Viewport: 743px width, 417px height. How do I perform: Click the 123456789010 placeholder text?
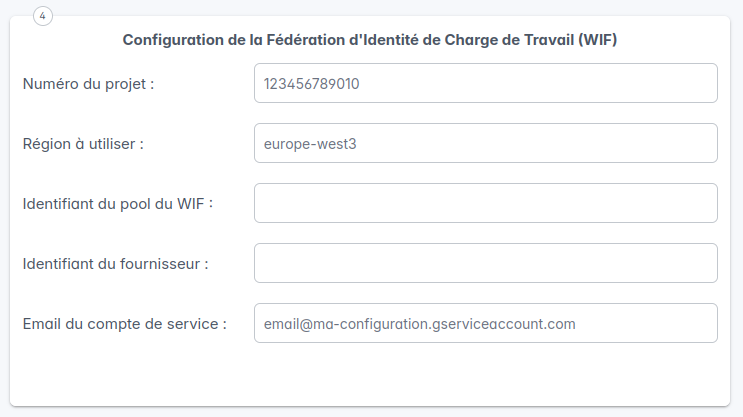coord(311,84)
